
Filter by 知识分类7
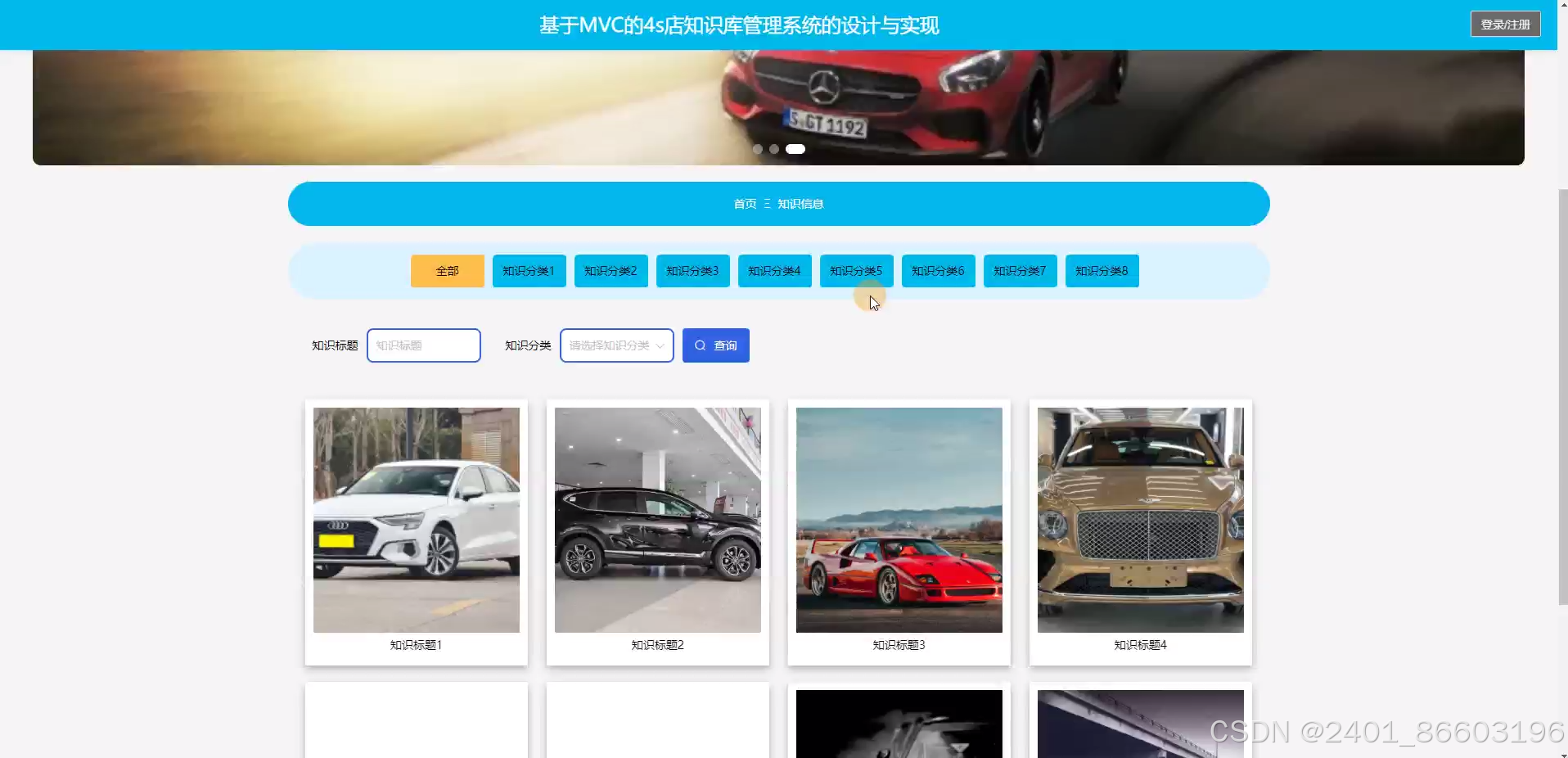pos(1021,271)
